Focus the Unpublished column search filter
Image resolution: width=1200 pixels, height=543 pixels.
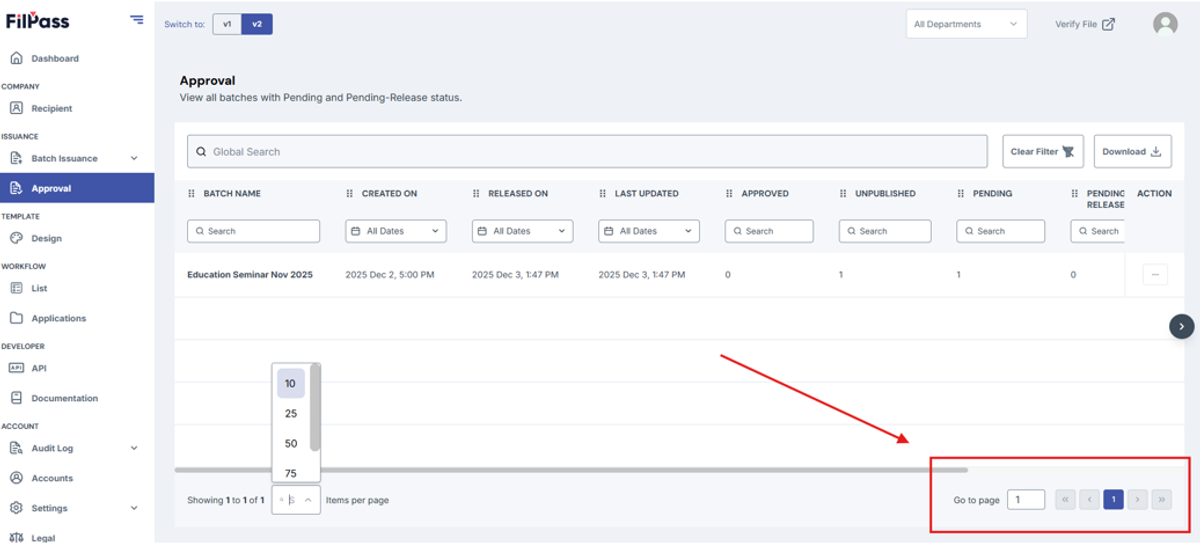click(x=885, y=231)
